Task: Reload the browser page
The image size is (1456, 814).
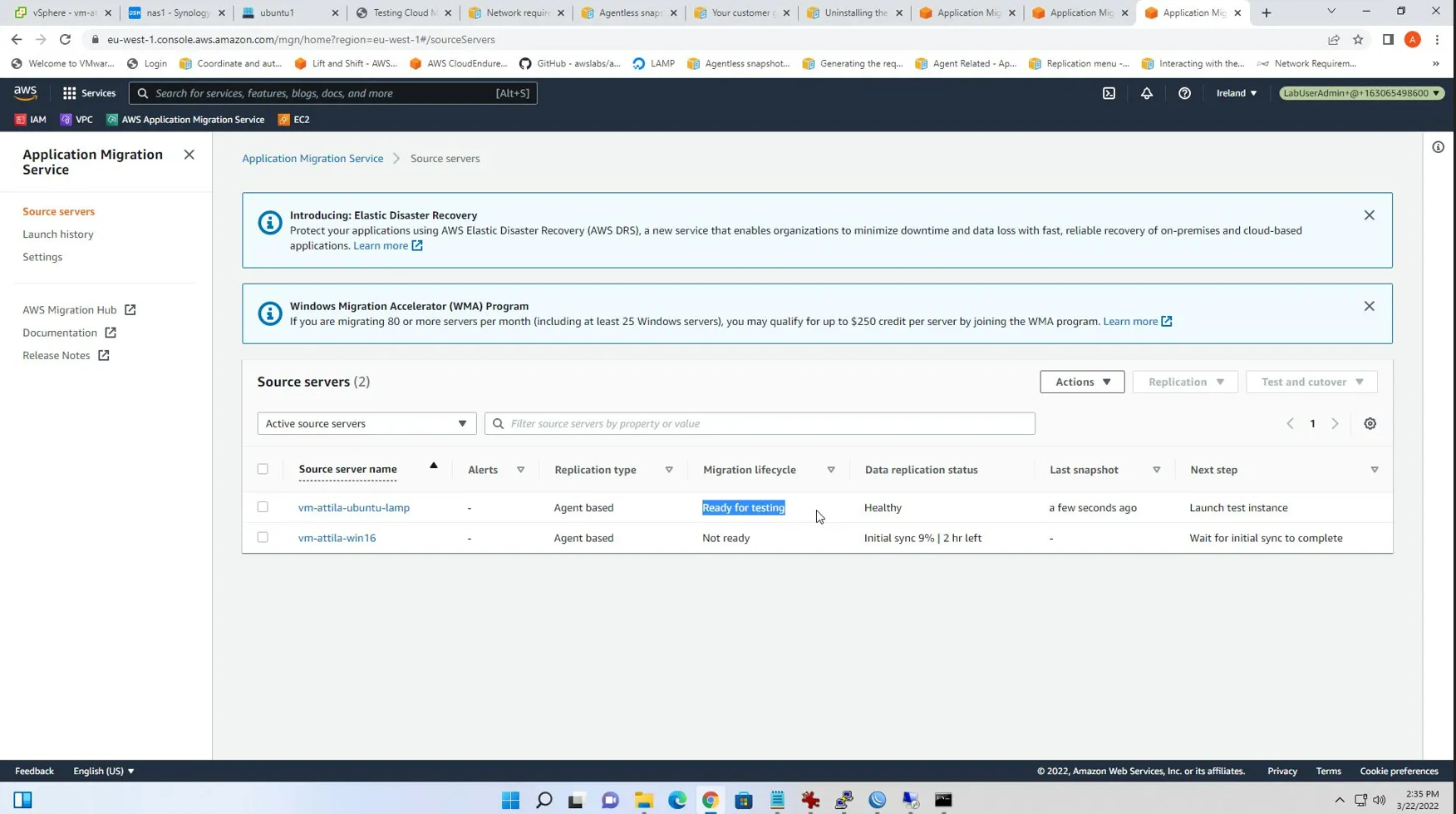Action: coord(65,39)
